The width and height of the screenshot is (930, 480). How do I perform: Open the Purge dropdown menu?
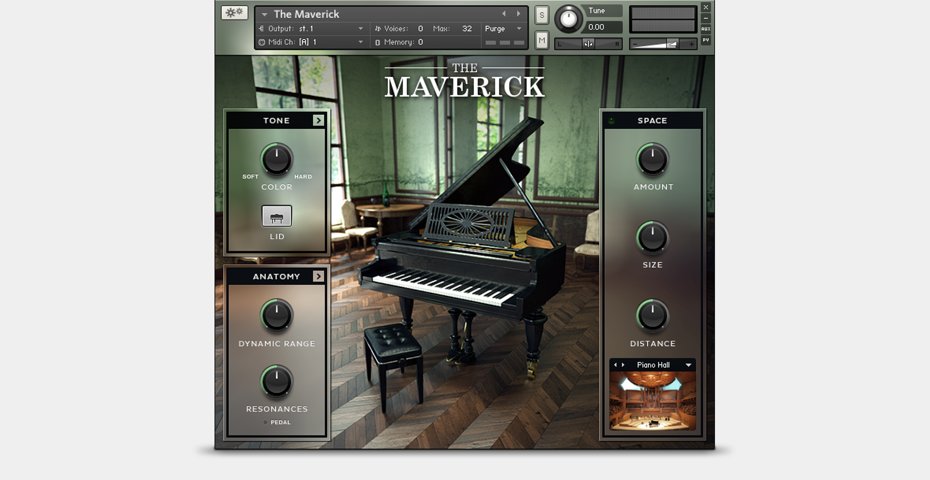(x=504, y=29)
